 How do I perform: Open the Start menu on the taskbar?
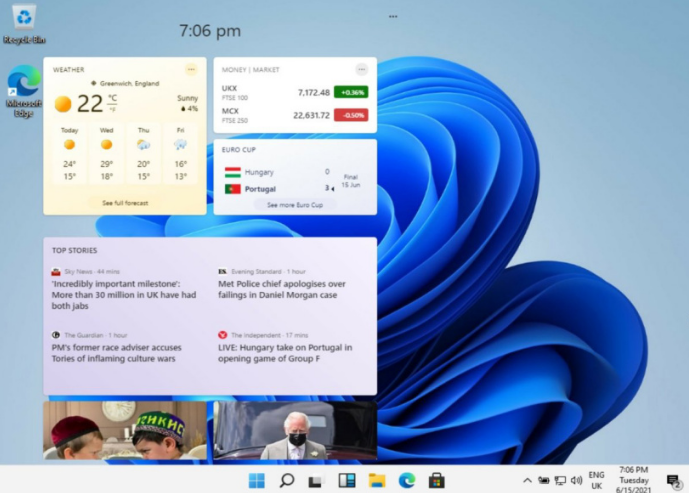(x=257, y=480)
